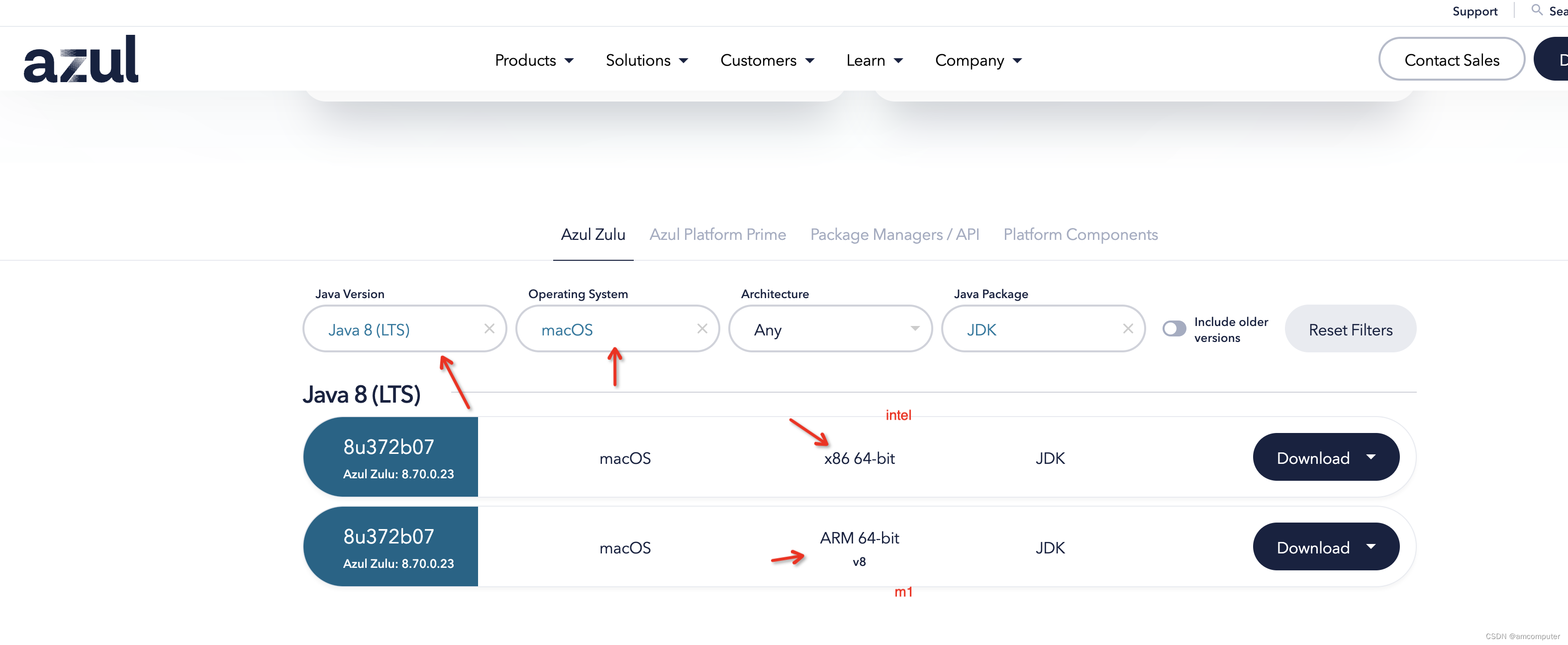The image size is (1568, 645).
Task: Select the Java Package JDK field
Action: [x=1041, y=329]
